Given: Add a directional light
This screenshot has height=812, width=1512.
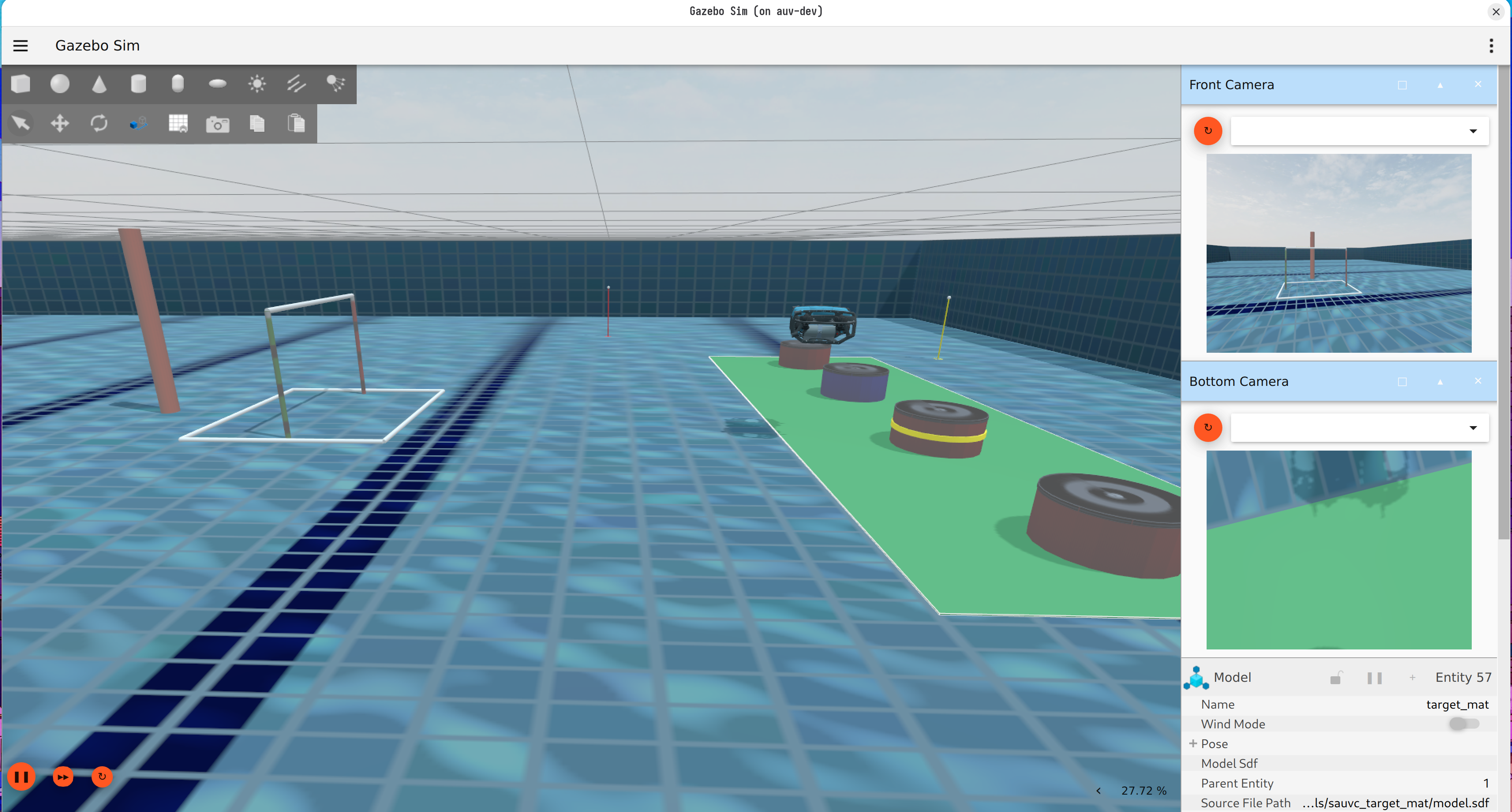Looking at the screenshot, I should (x=296, y=84).
